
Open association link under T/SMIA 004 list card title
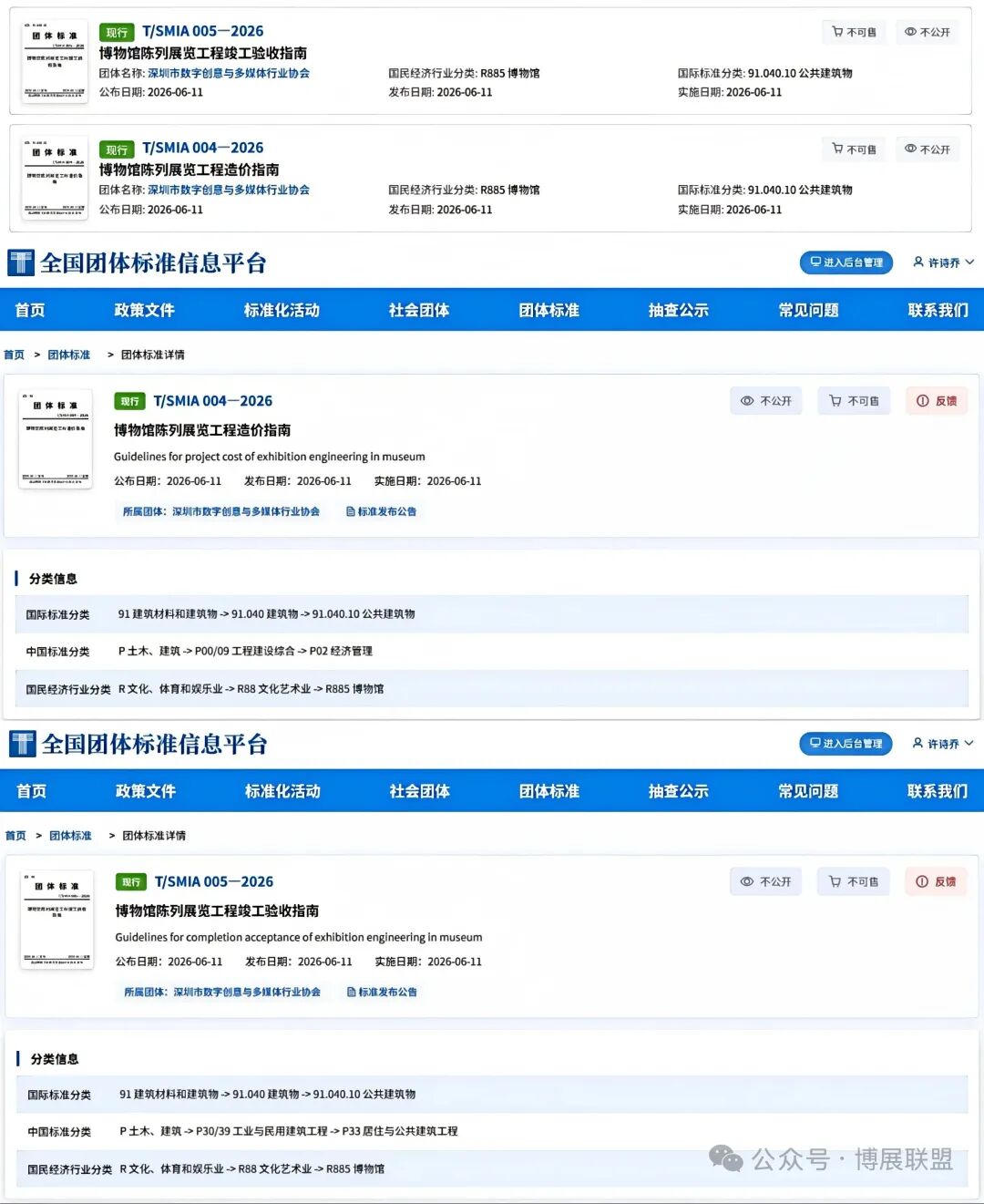(x=229, y=190)
